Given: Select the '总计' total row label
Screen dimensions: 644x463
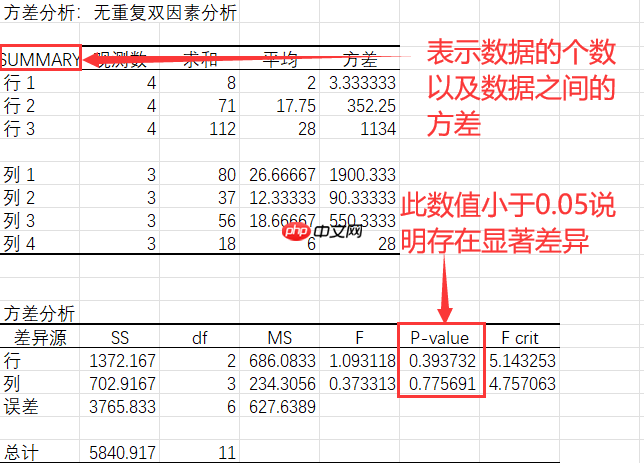Looking at the screenshot, I should [x=21, y=453].
